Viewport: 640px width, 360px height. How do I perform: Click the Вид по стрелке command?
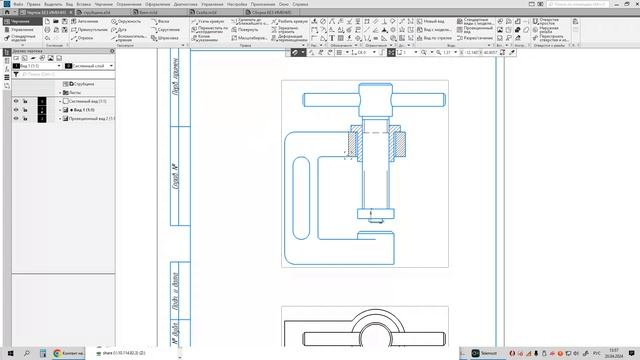[434, 38]
